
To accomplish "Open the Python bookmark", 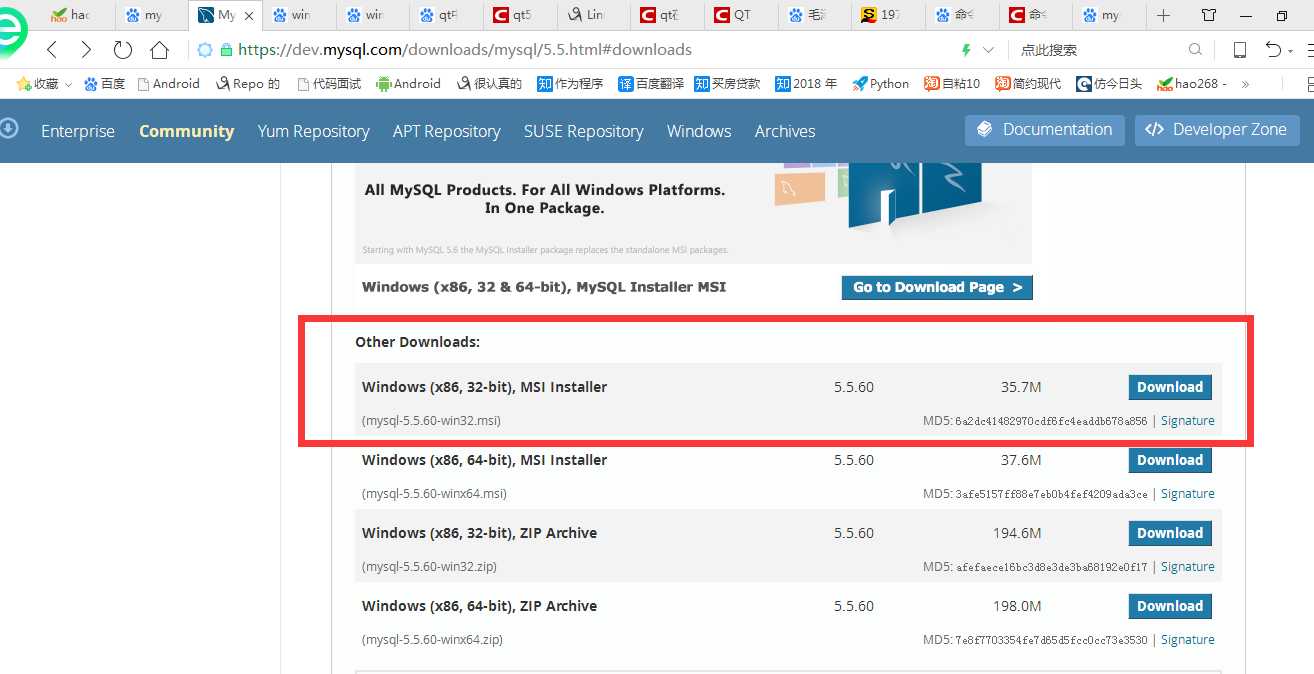I will (881, 84).
